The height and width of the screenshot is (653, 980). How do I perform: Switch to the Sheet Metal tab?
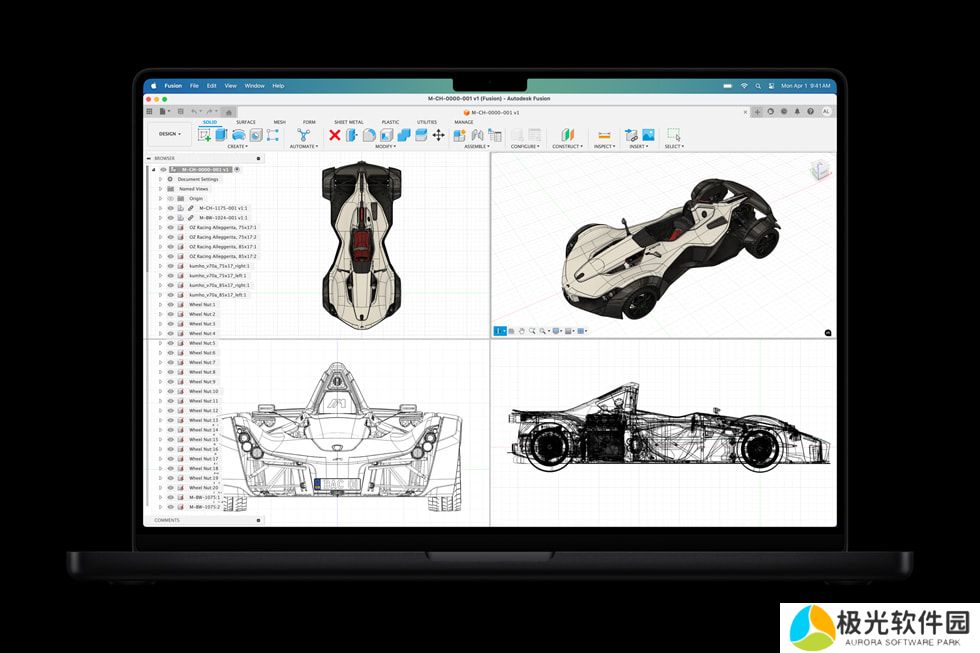(348, 122)
